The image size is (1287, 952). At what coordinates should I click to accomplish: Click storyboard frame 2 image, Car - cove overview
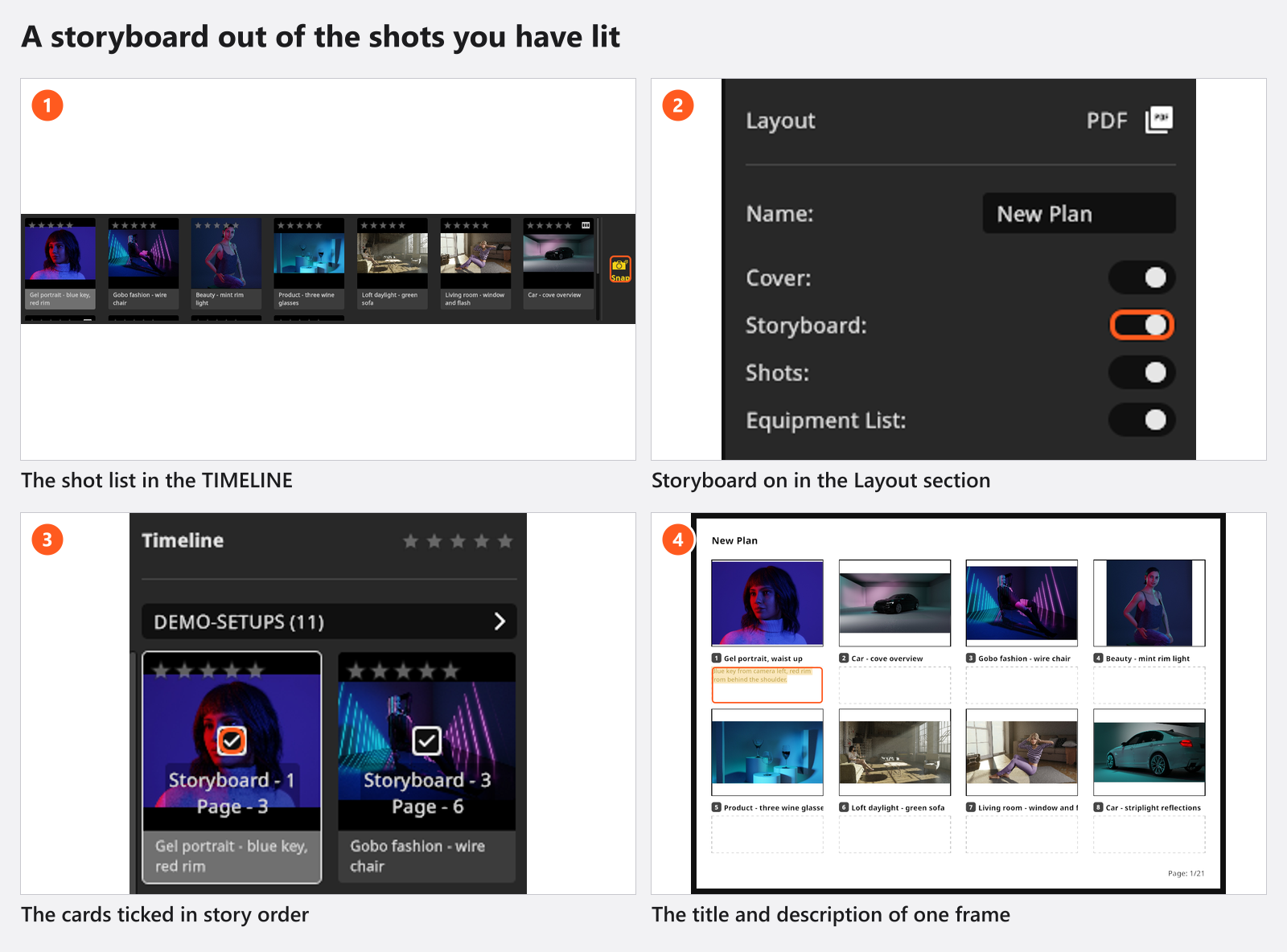[x=894, y=603]
